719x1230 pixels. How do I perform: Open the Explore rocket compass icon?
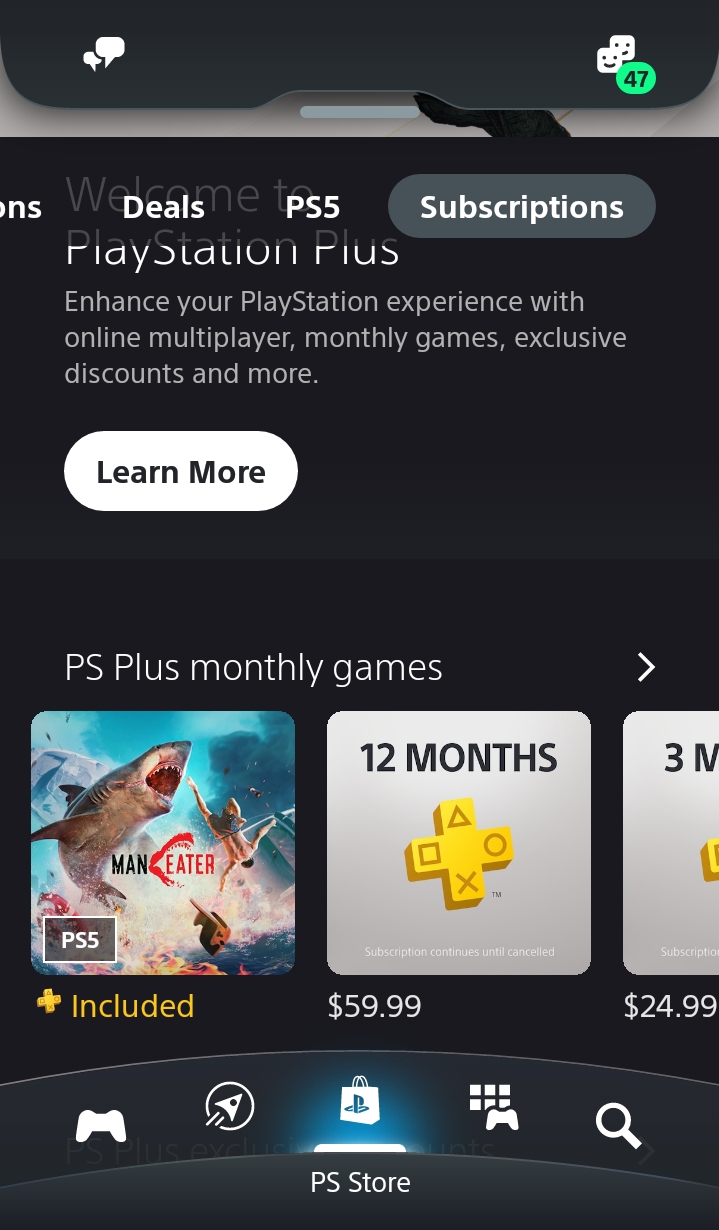click(x=230, y=1106)
